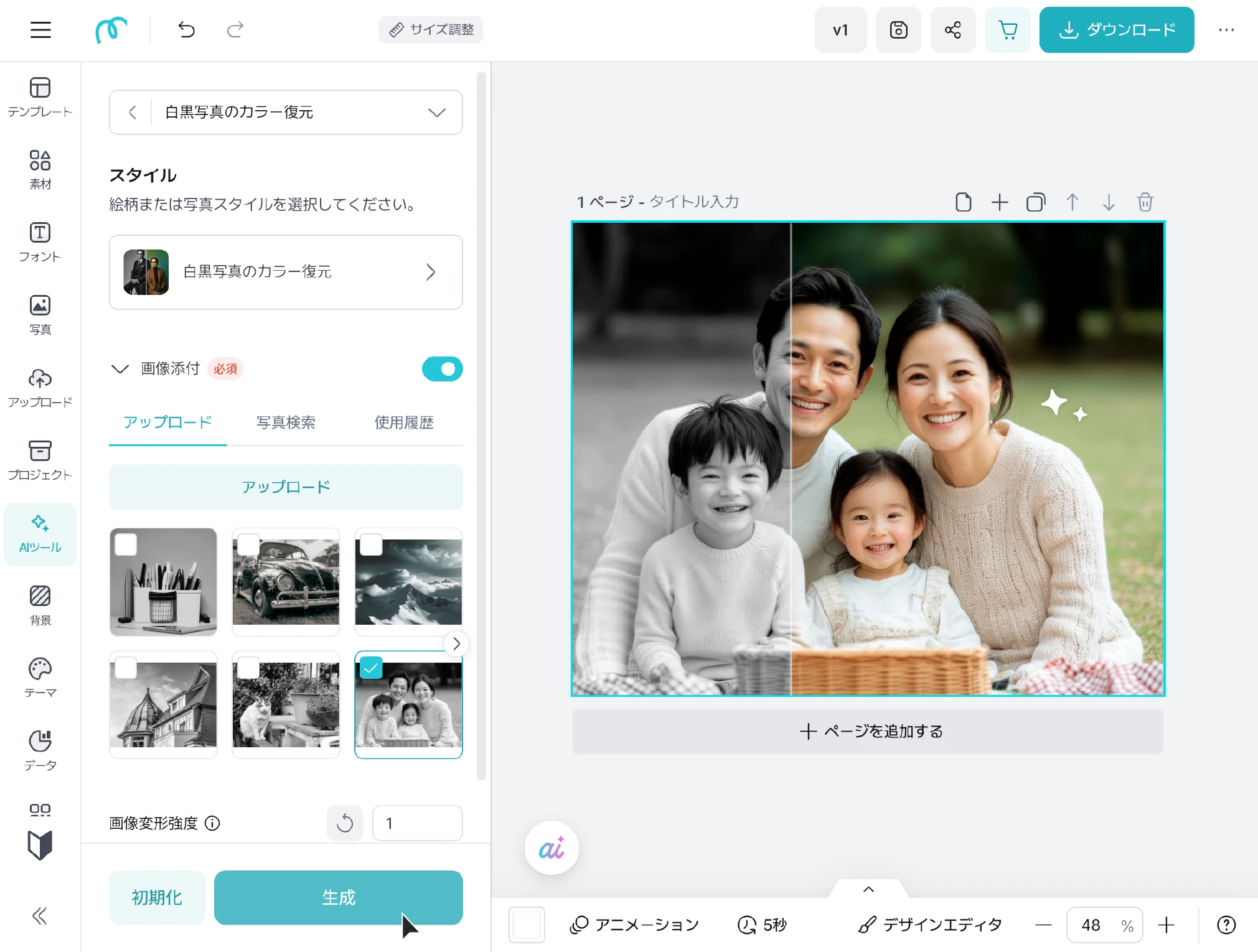The image size is (1258, 952).
Task: Switch to the 使用履歴 tab
Action: click(x=404, y=422)
